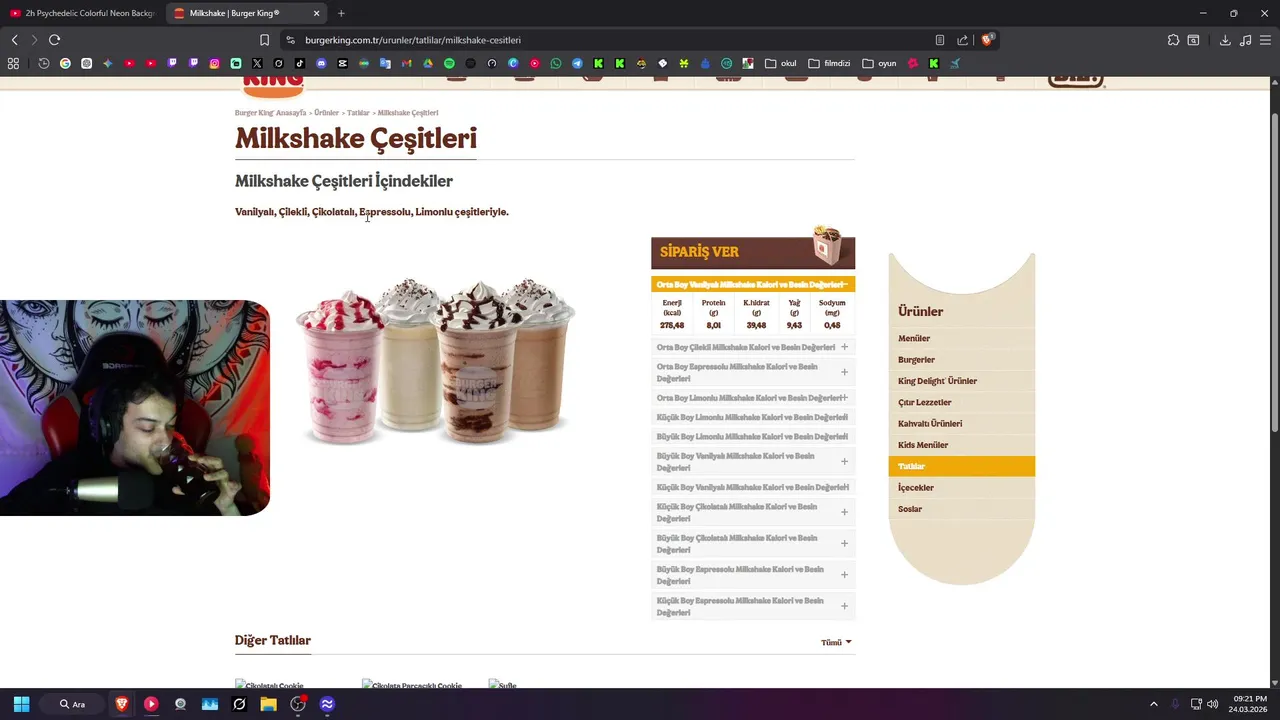Open the media playlist music note icon
The width and height of the screenshot is (1280, 720).
point(1245,40)
